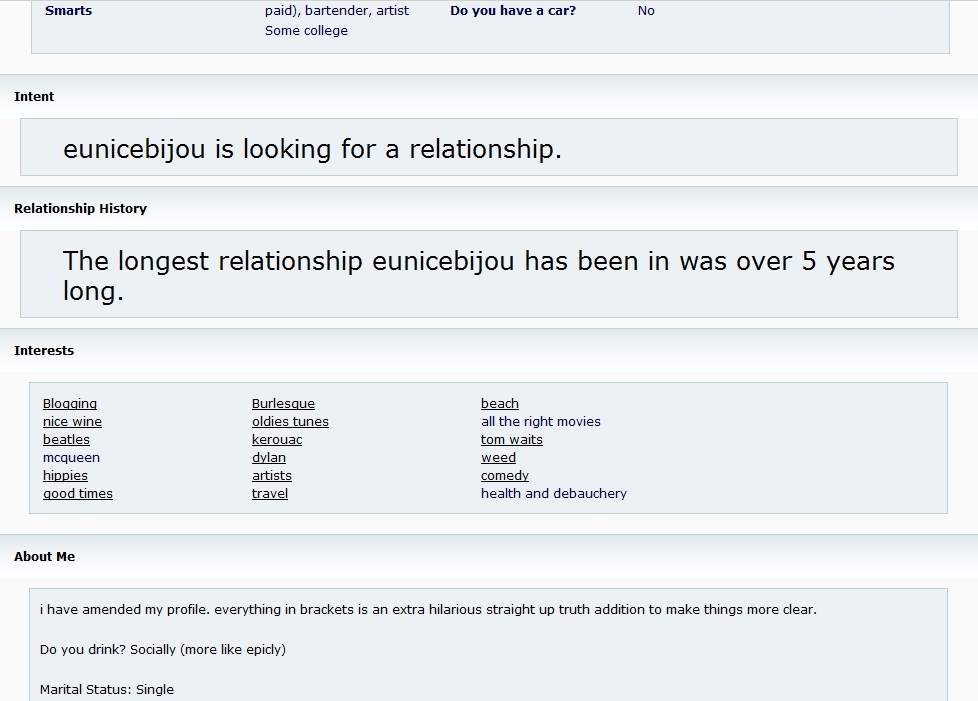Click the hippies interest link

[x=65, y=476]
